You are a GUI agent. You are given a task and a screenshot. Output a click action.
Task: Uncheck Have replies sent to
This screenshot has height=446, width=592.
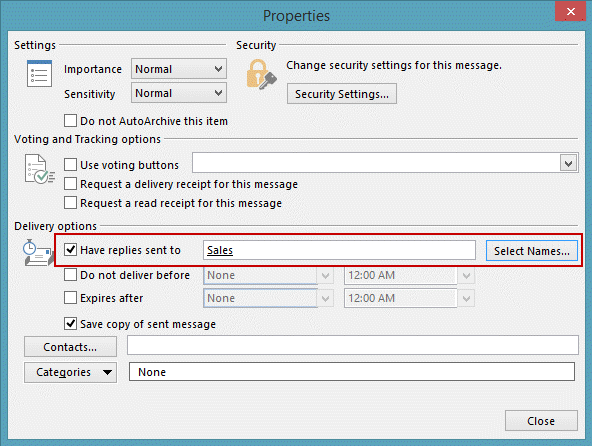(70, 250)
